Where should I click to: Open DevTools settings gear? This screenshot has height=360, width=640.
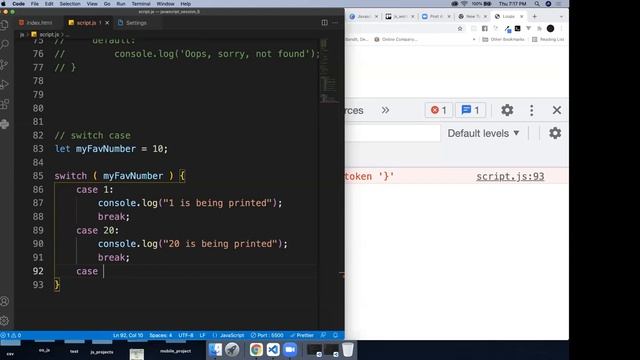click(x=507, y=110)
